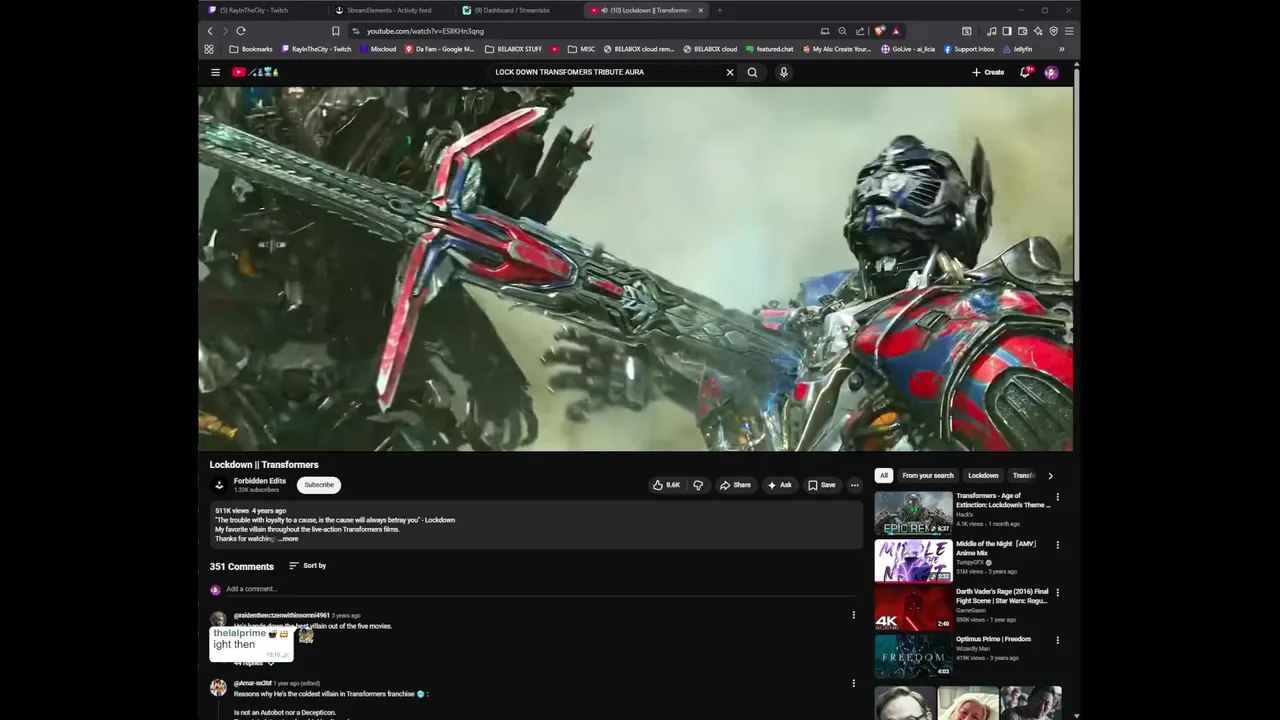Open the Jellyfin bookmark
Image resolution: width=1280 pixels, height=720 pixels.
[1017, 49]
